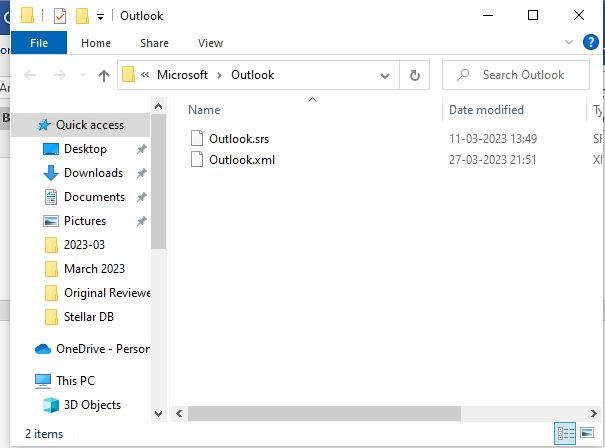Open Desktop in the navigation pane
Screen dimensions: 605x448
coord(85,149)
